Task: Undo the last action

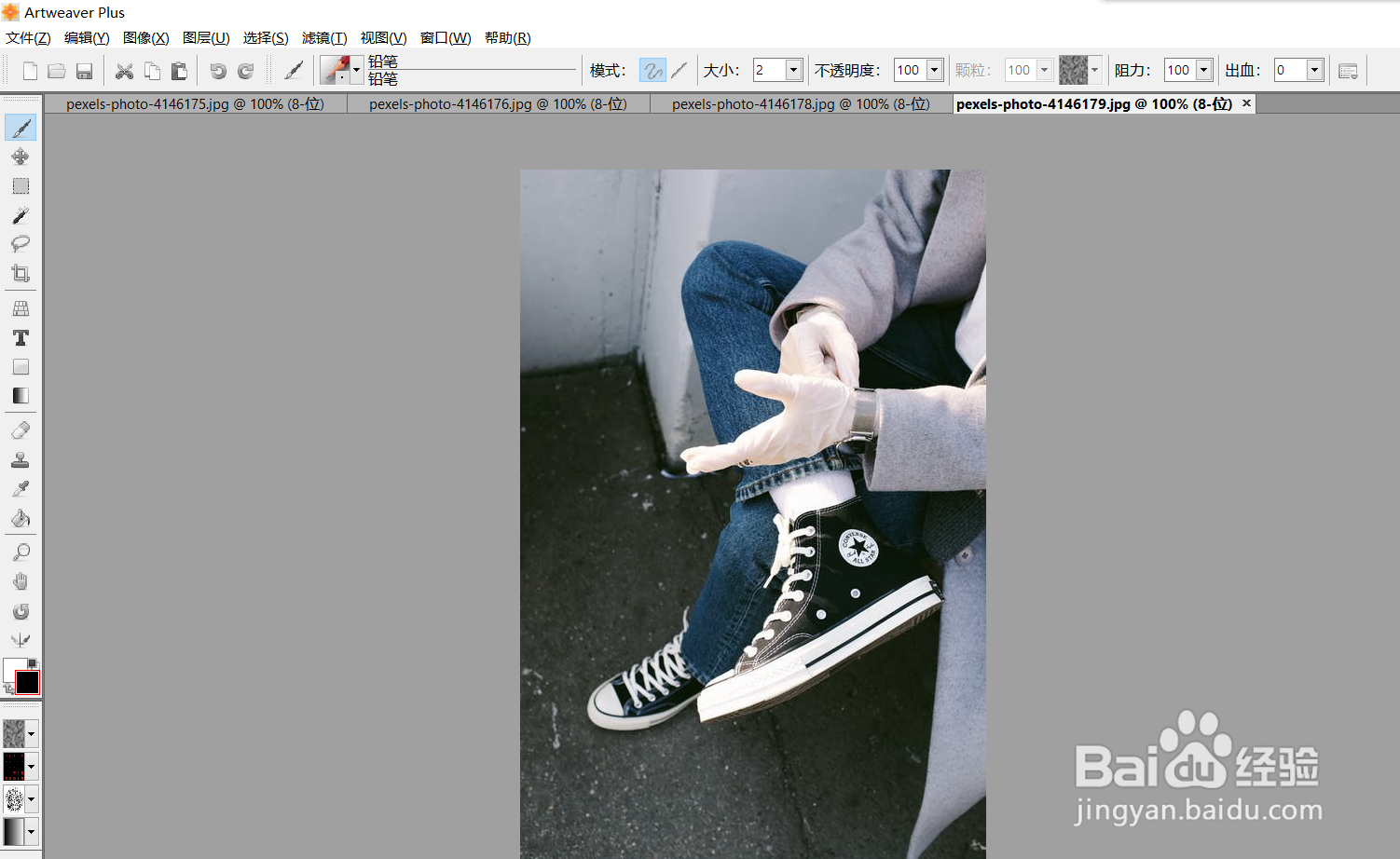Action: tap(218, 71)
